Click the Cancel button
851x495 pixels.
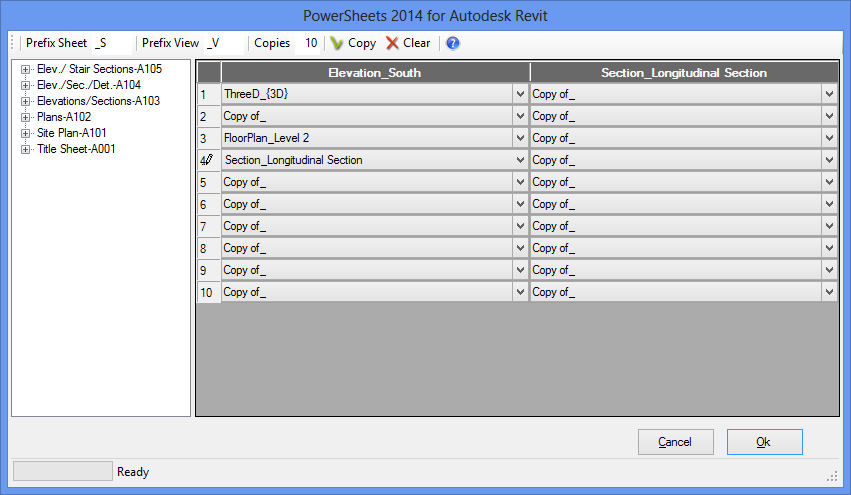[676, 442]
